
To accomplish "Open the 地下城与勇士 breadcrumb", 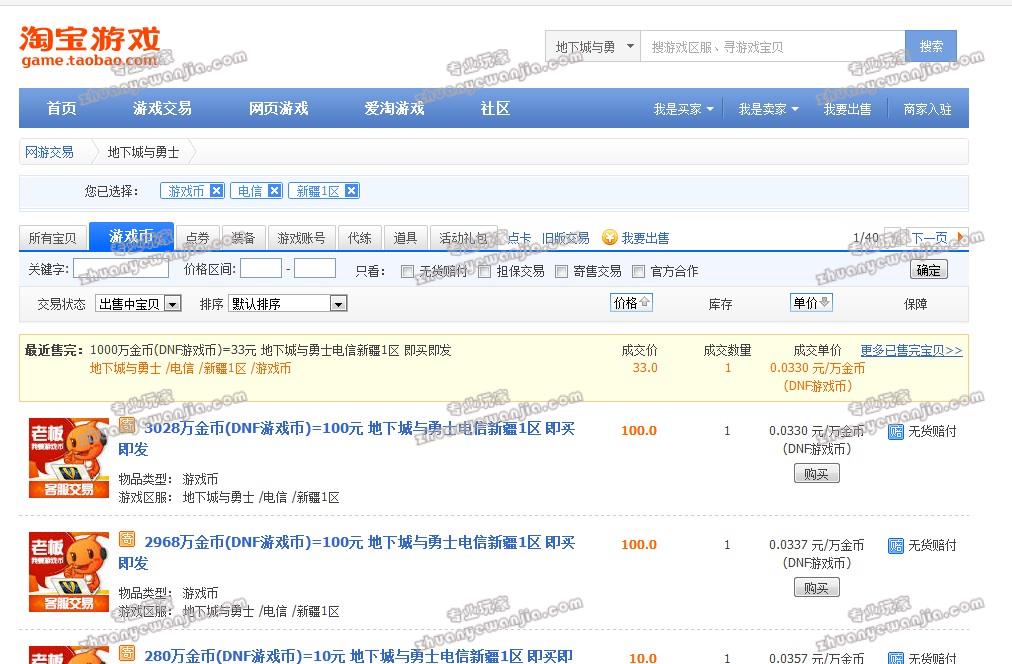I will coord(143,152).
